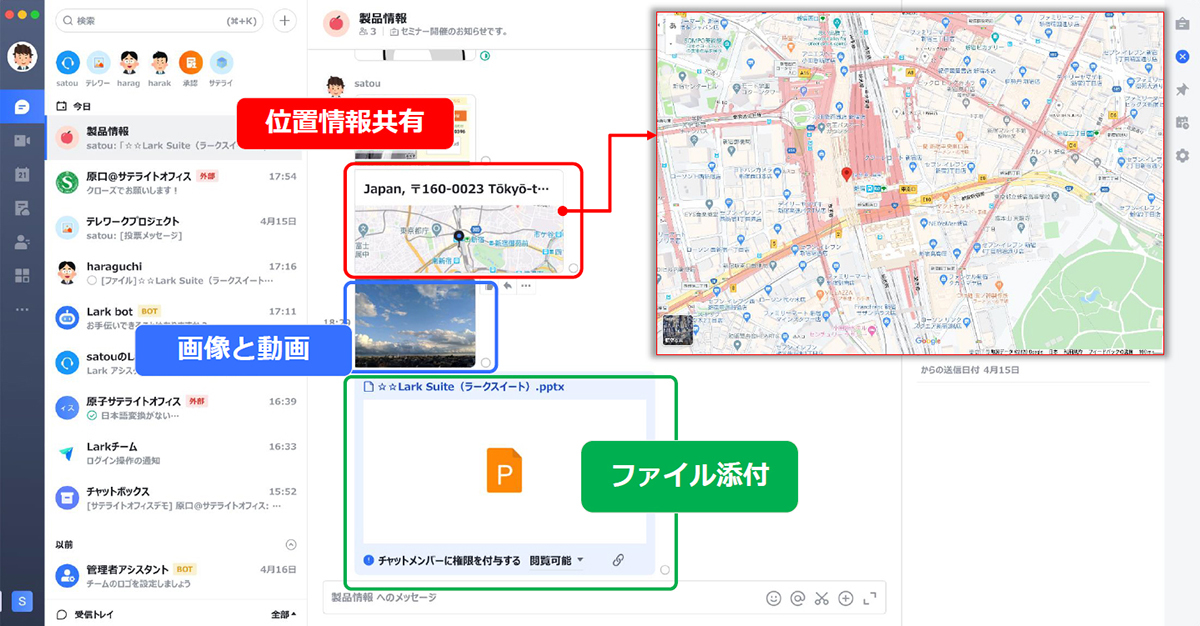Open テレワー shortcut avatar
The width and height of the screenshot is (1200, 626).
98,63
